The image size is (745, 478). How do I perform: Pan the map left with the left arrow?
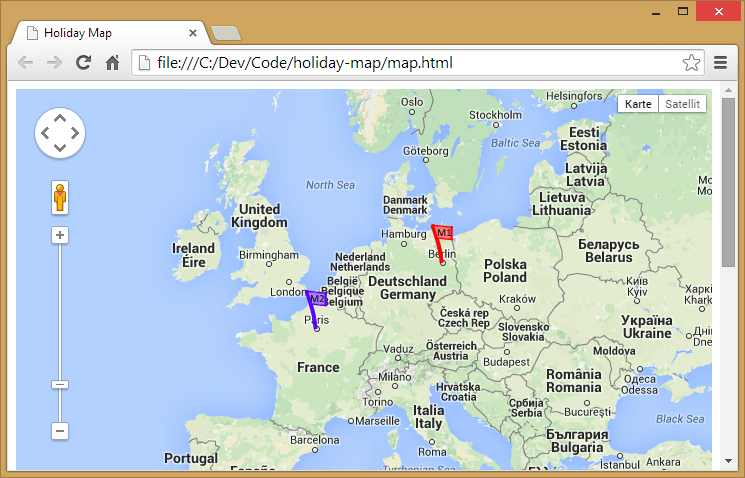(45, 133)
